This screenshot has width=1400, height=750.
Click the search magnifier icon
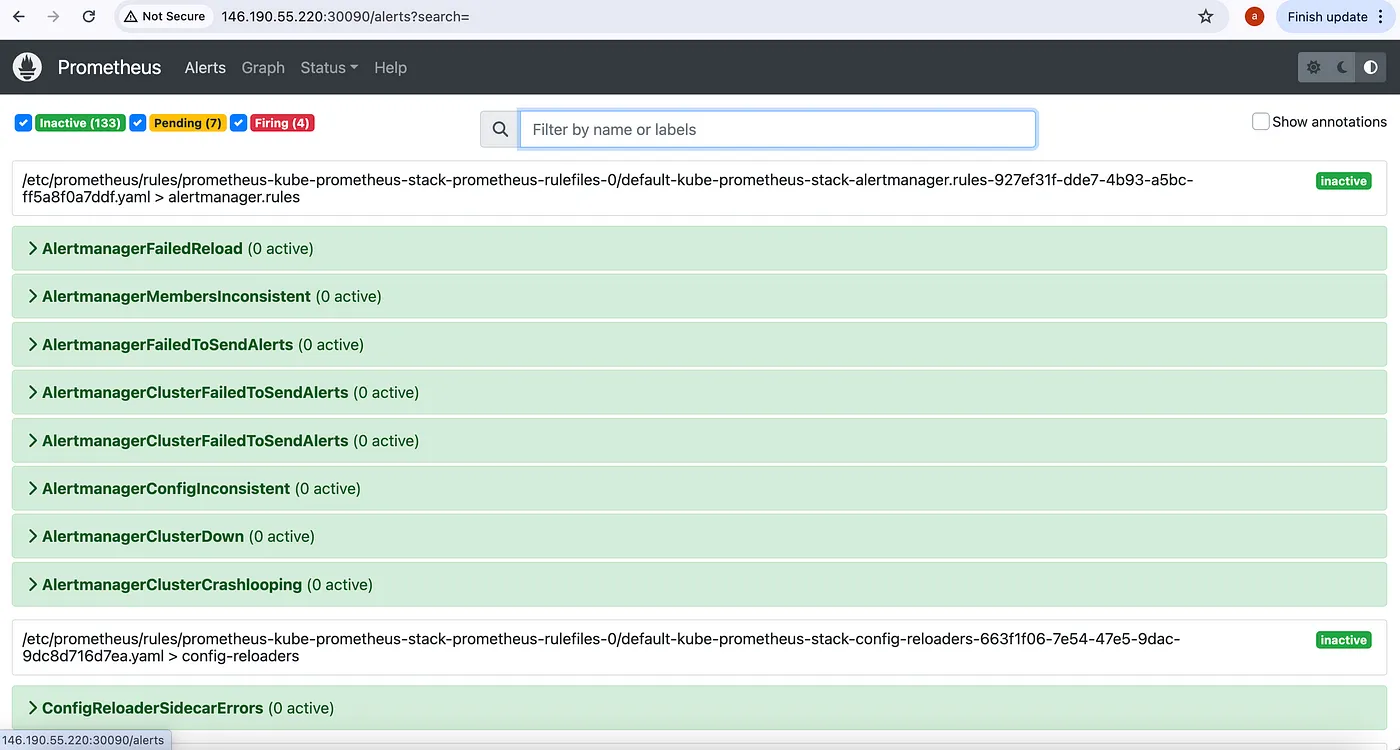500,129
